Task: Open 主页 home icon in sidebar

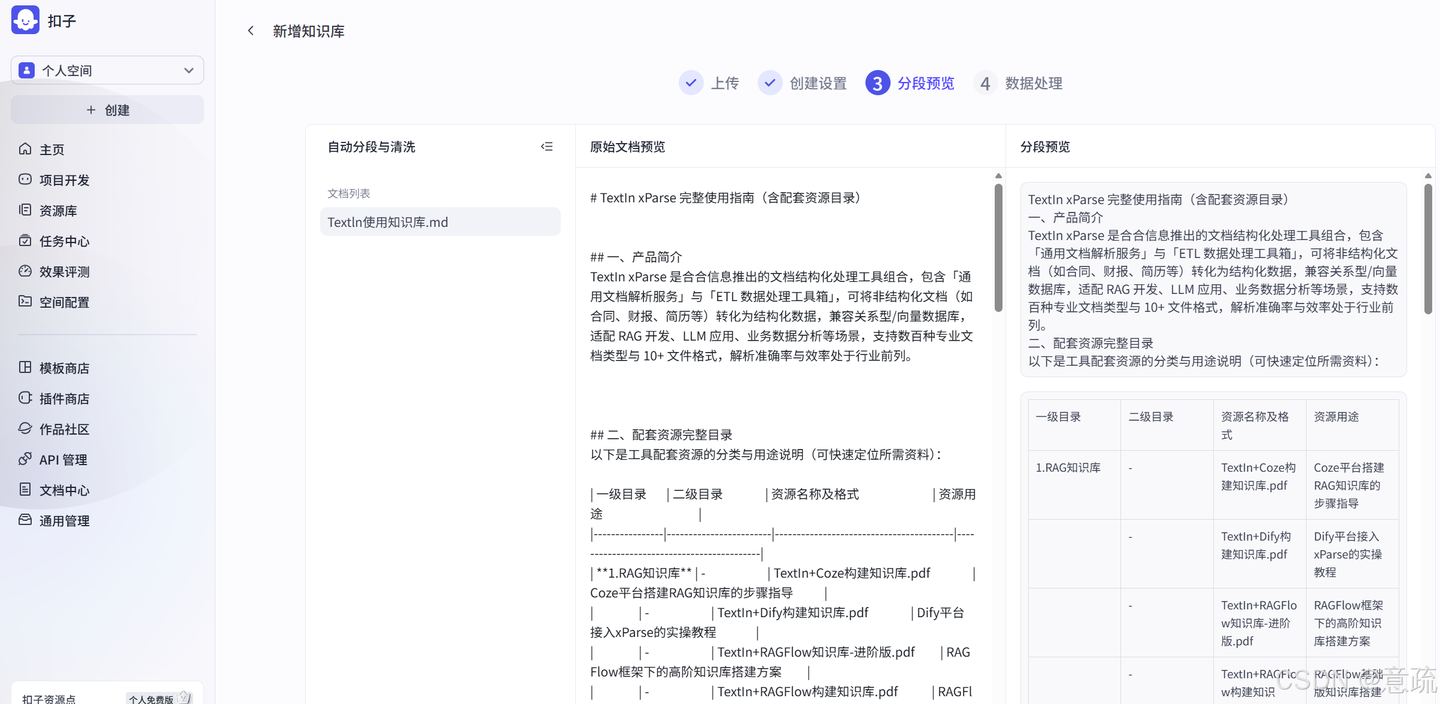Action: point(26,149)
